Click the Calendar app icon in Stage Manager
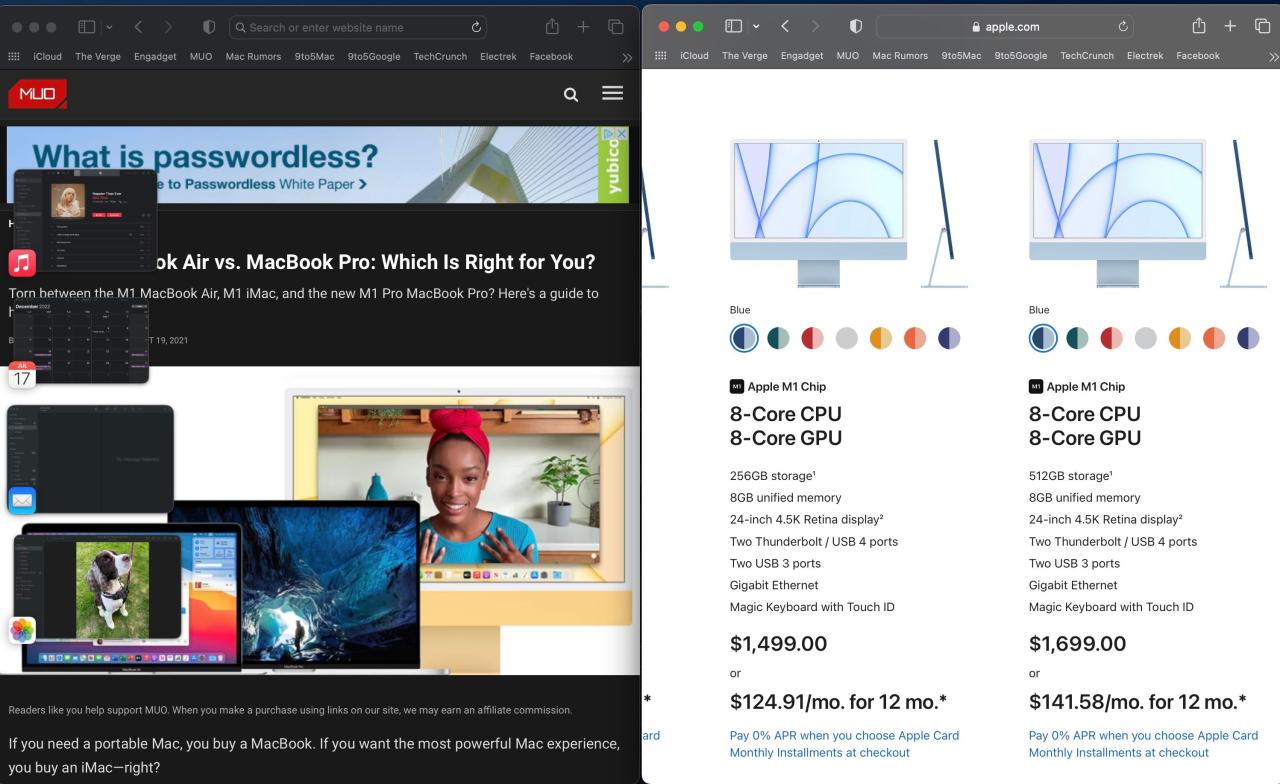This screenshot has width=1280, height=784. (x=22, y=375)
